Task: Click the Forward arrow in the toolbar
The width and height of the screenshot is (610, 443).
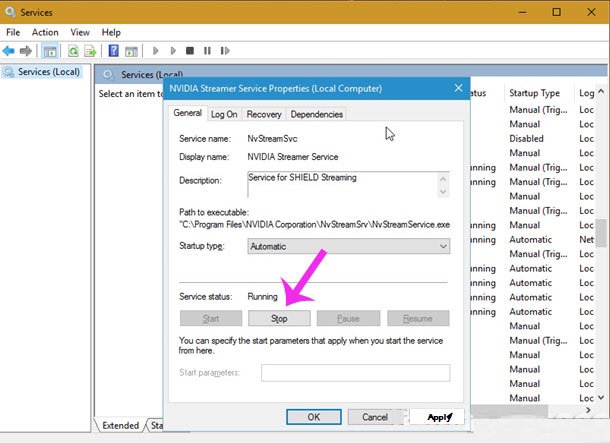Action: [x=28, y=50]
